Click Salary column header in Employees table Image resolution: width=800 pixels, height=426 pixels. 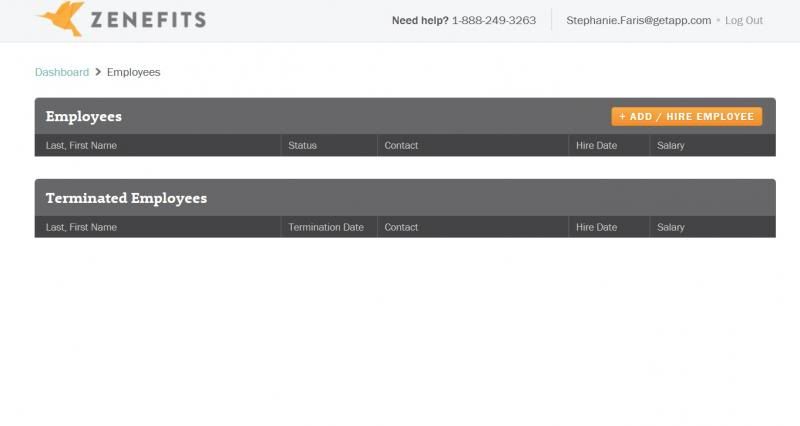tap(670, 145)
